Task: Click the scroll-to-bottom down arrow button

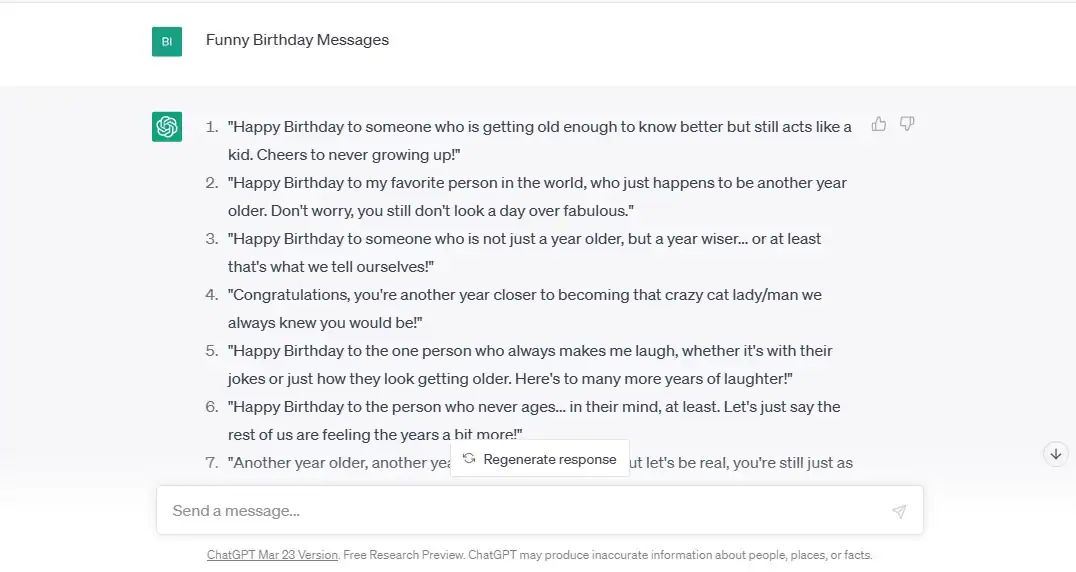Action: pos(1056,454)
